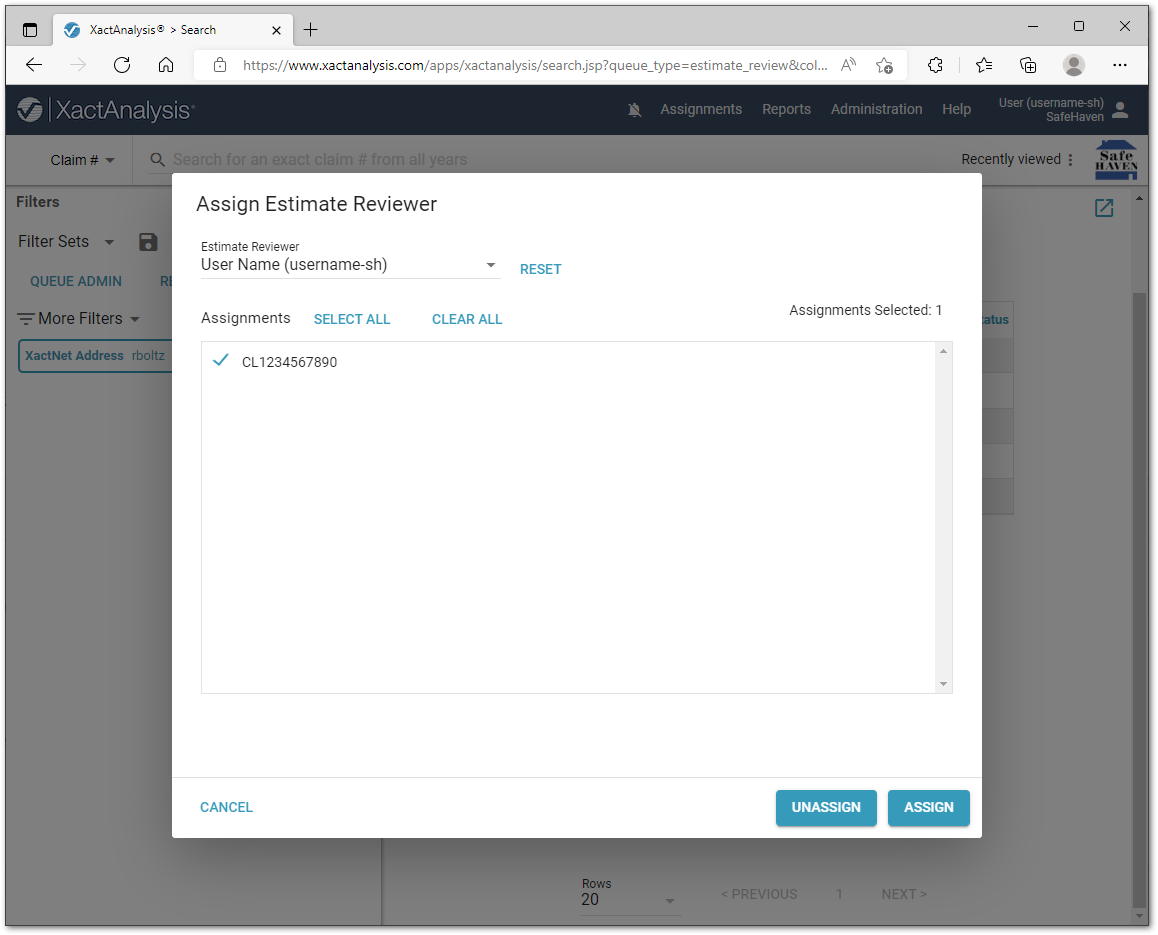Click the search magnifier icon
Screen dimensions: 1158x935
[157, 160]
